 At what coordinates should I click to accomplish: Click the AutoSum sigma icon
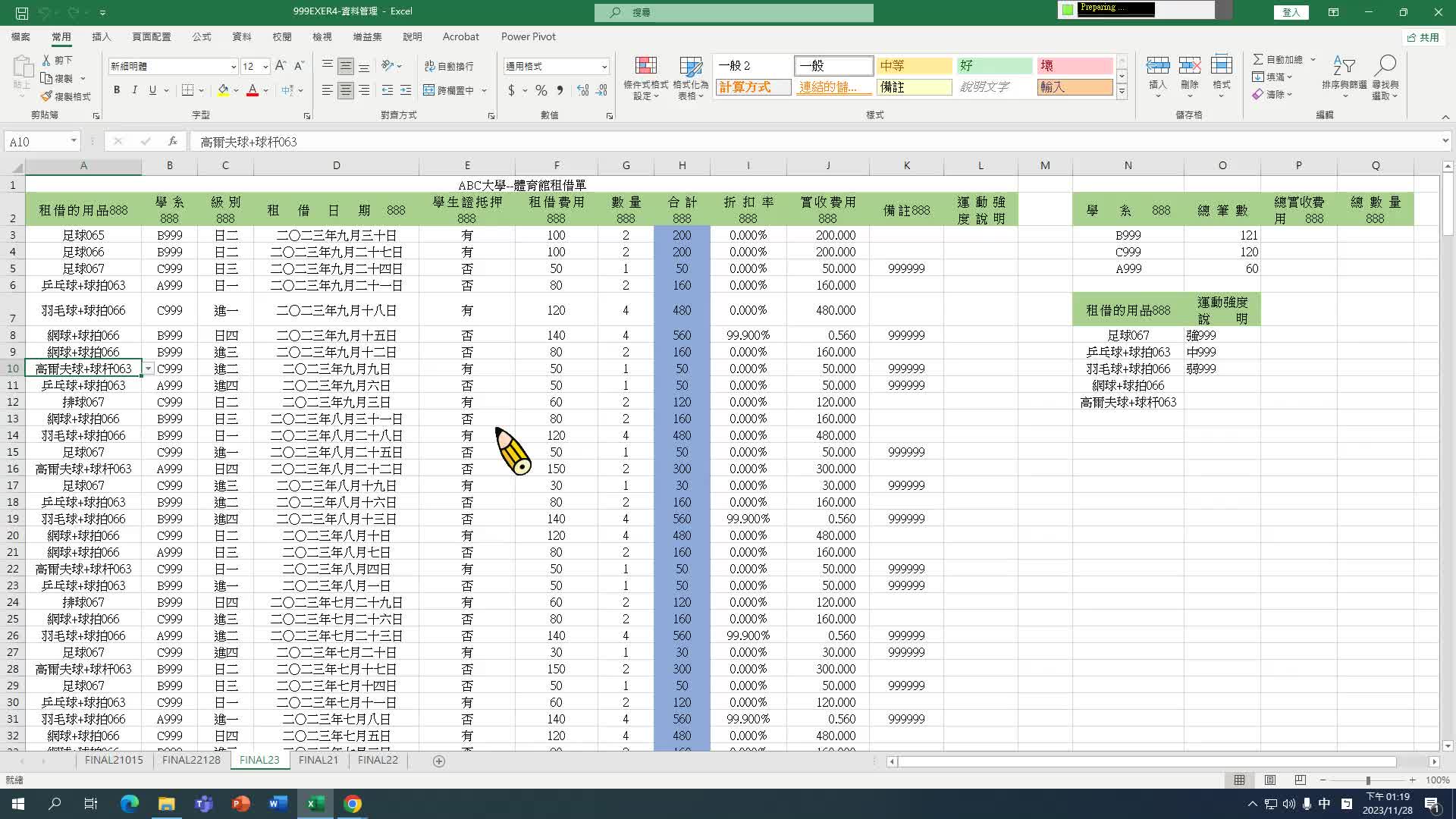point(1258,59)
